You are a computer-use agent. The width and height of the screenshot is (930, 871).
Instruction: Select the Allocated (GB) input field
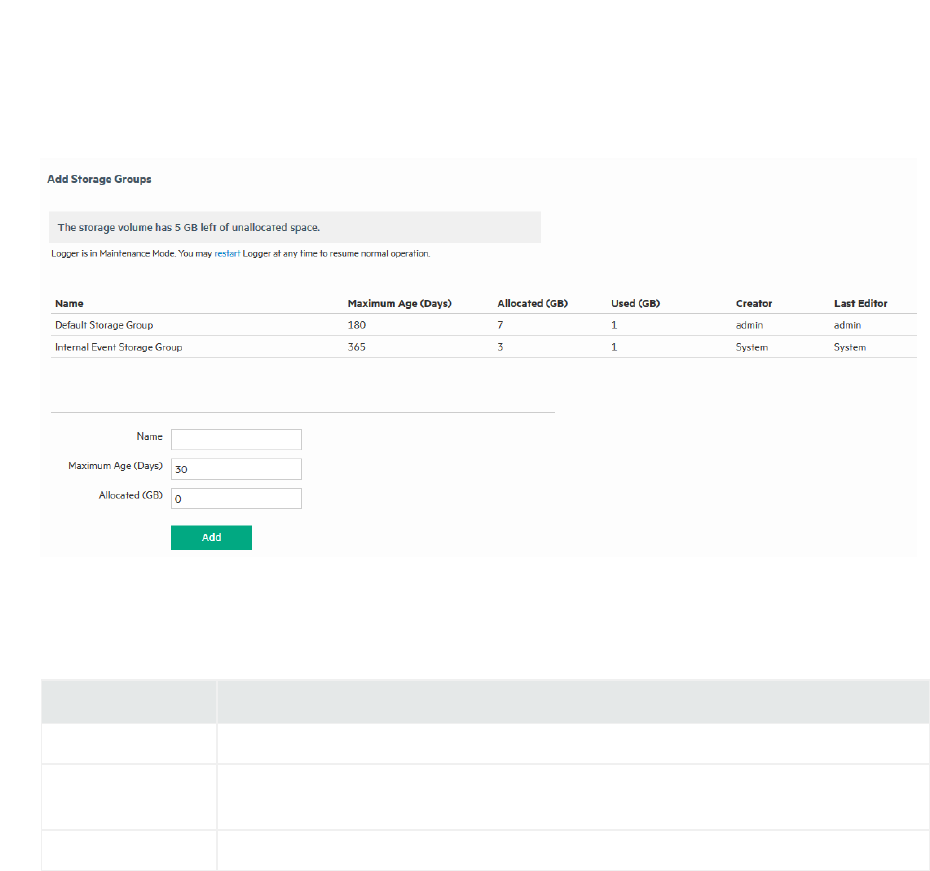click(x=236, y=498)
